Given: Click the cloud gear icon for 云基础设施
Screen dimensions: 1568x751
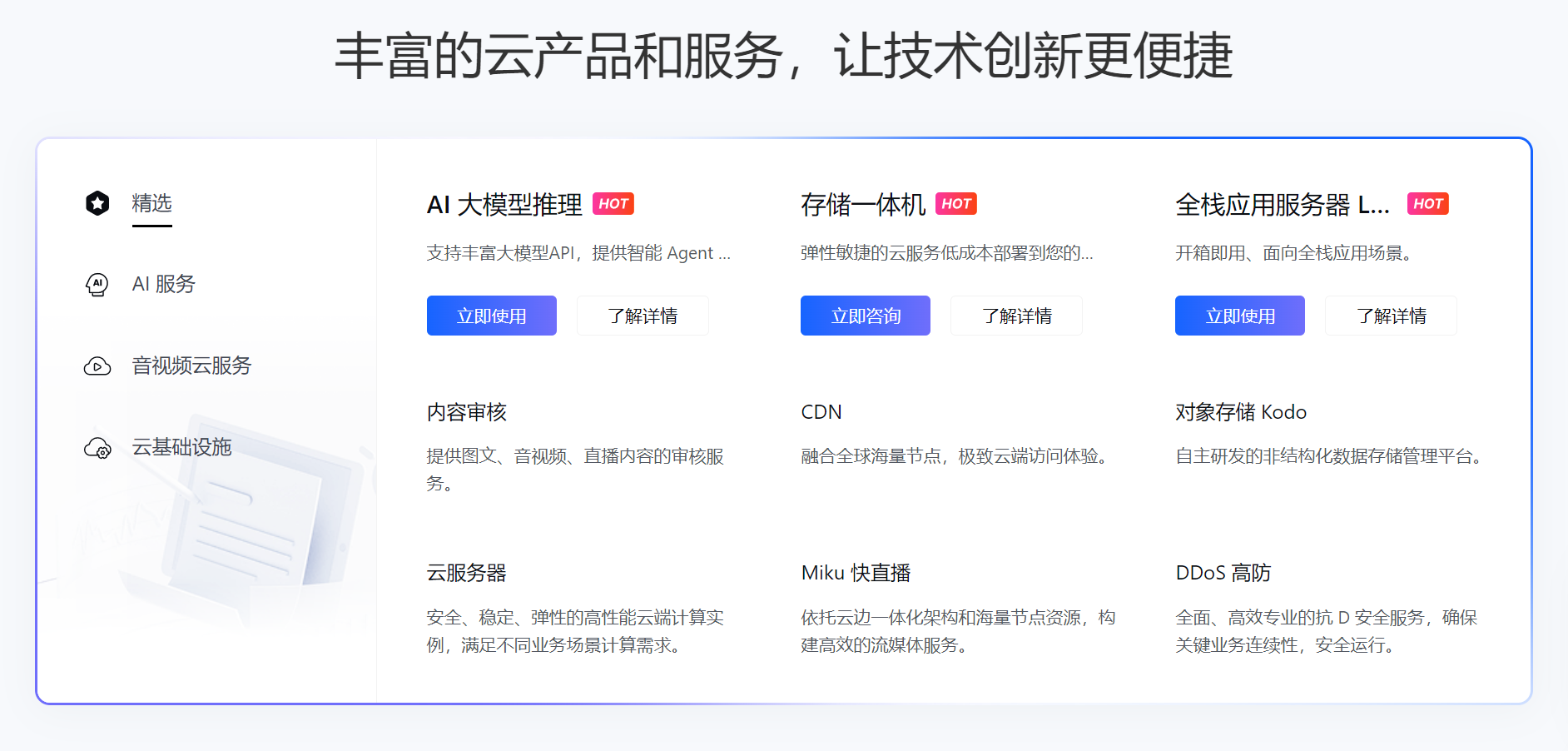Looking at the screenshot, I should click(97, 448).
